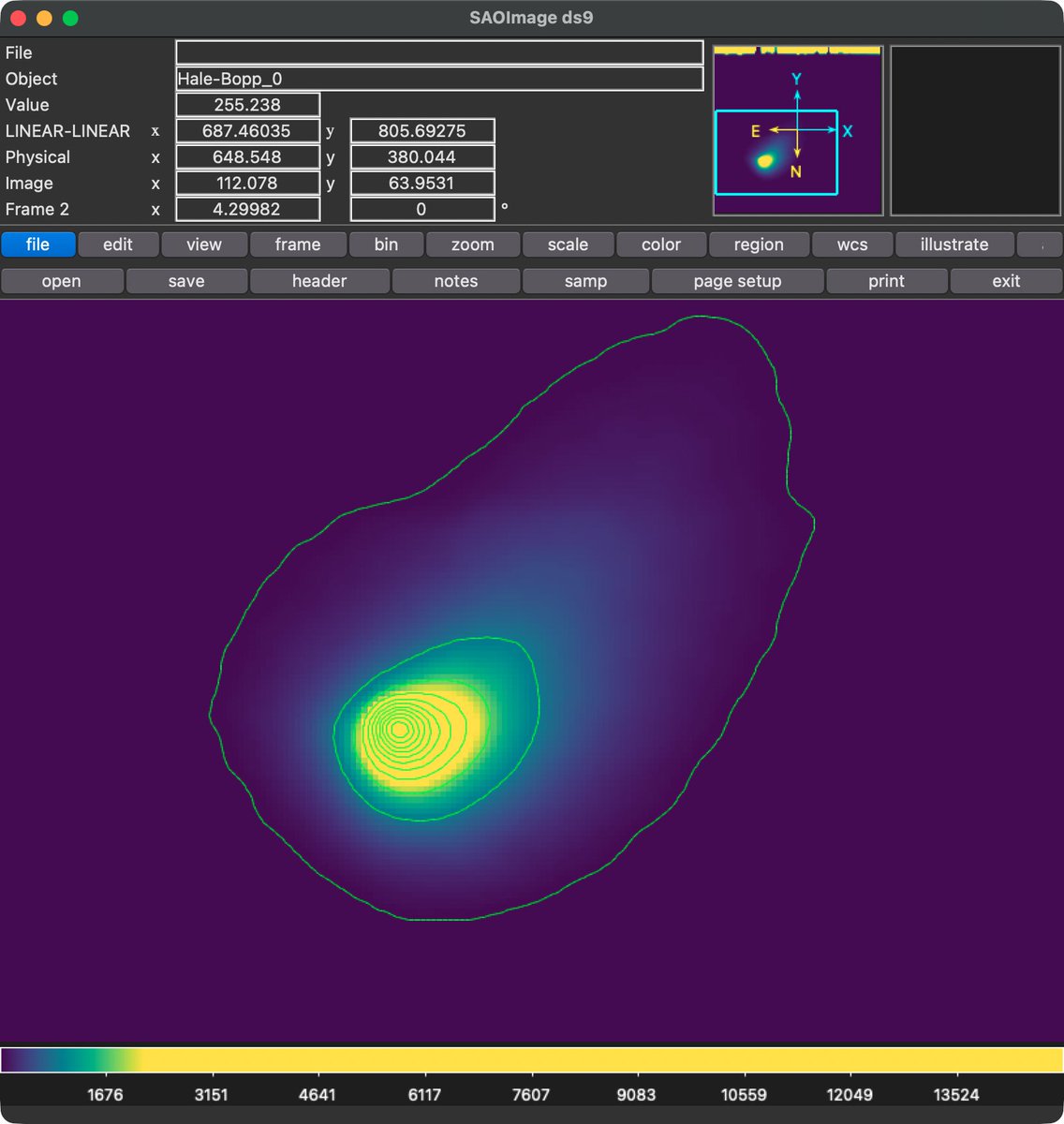Click the open button
The width and height of the screenshot is (1064, 1124).
62,281
